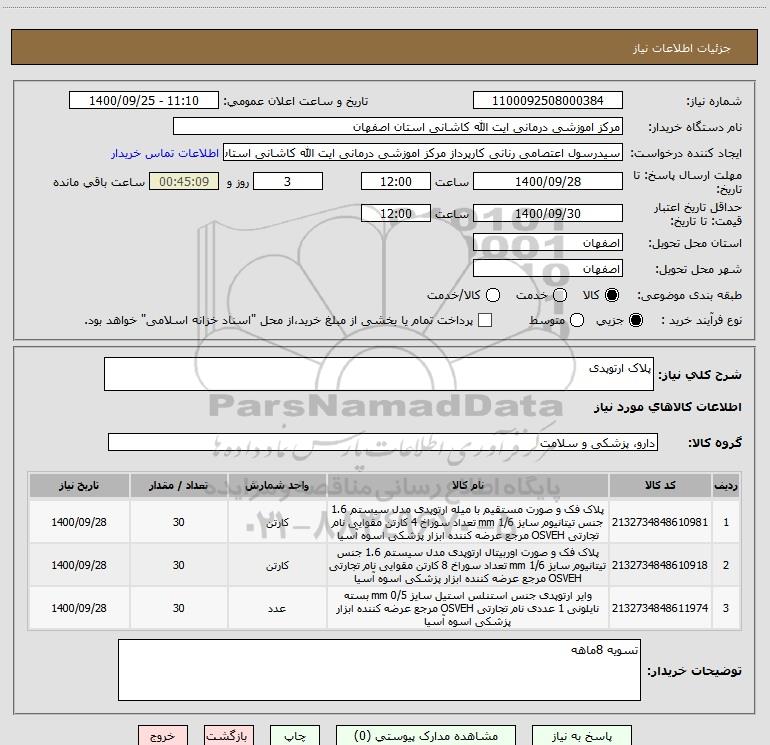Select the کالا/خدمت radio button

[493, 295]
